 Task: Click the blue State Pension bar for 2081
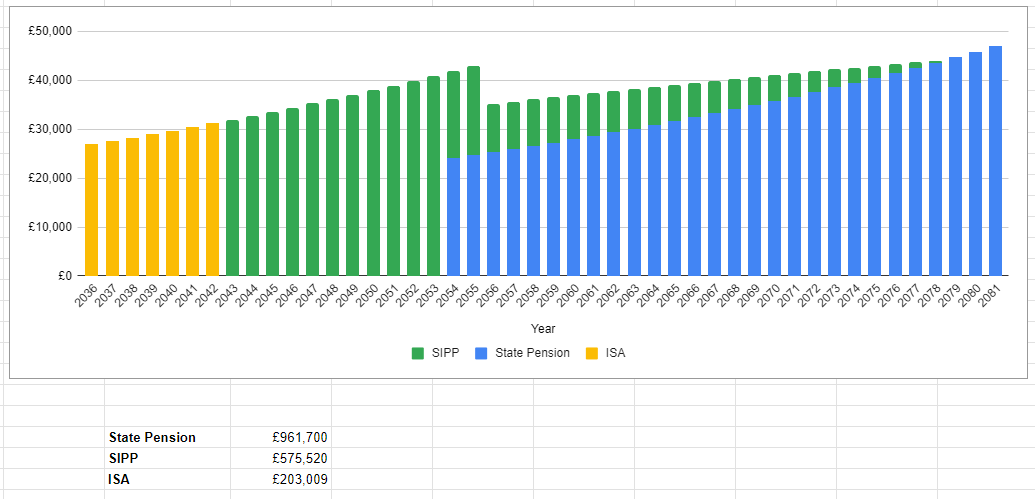[995, 160]
